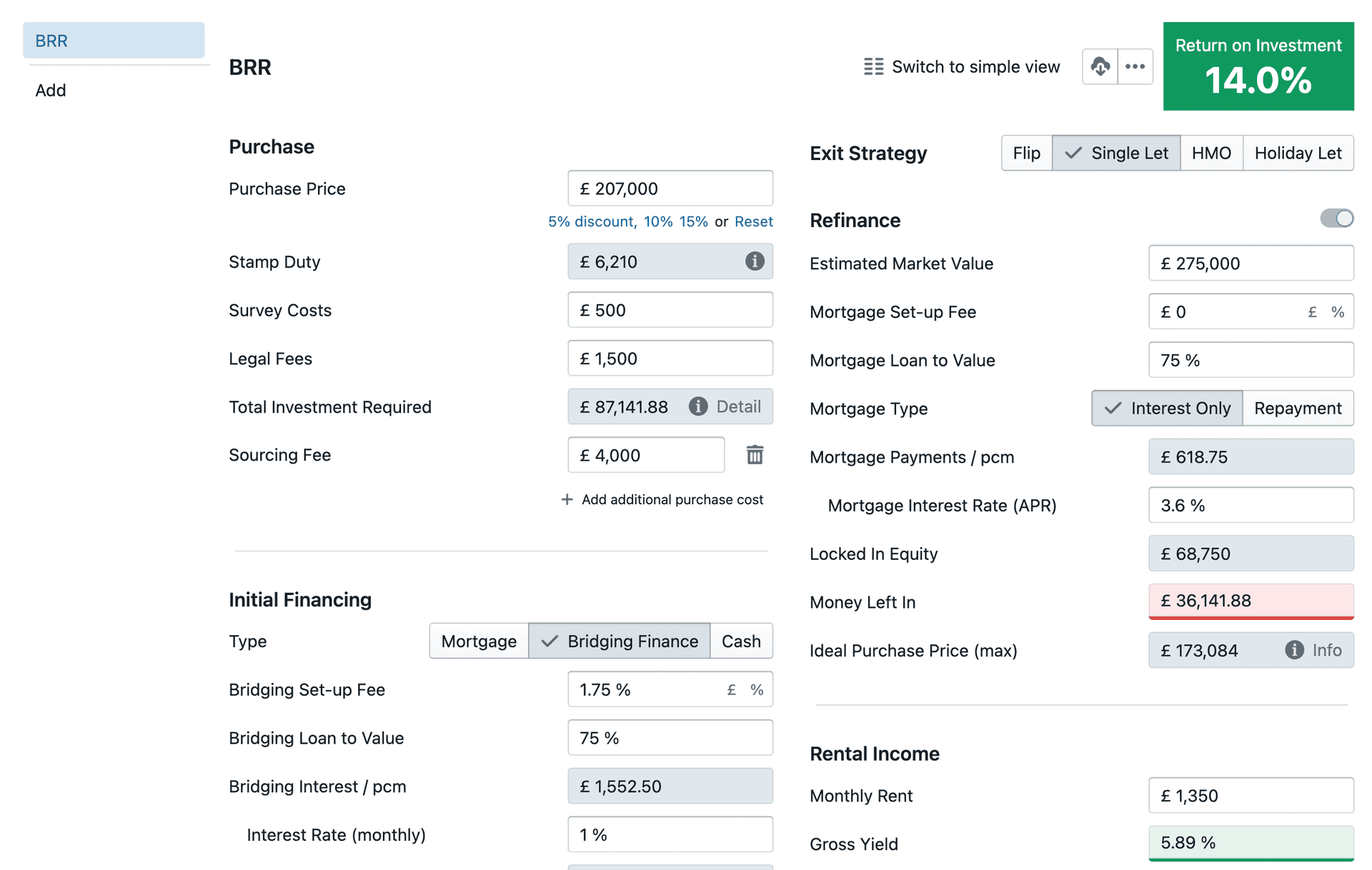Open the three-dots more options menu
The width and height of the screenshot is (1372, 870).
tap(1135, 66)
